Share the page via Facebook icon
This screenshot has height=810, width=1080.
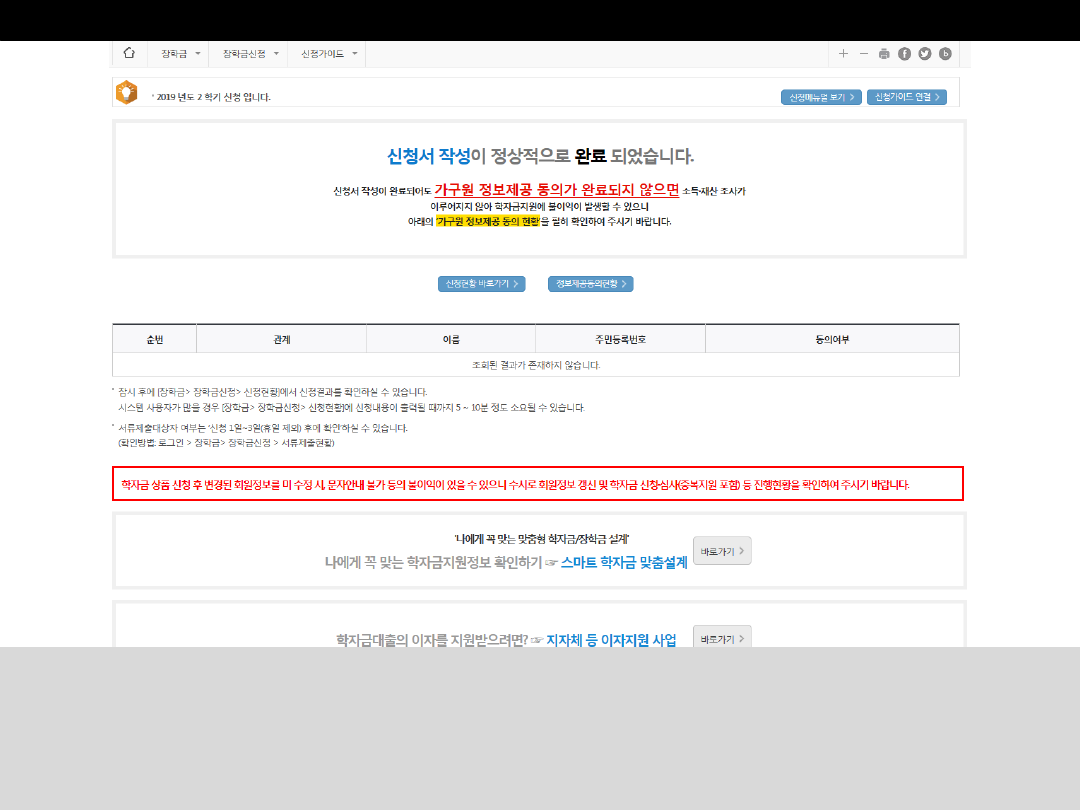click(x=904, y=54)
